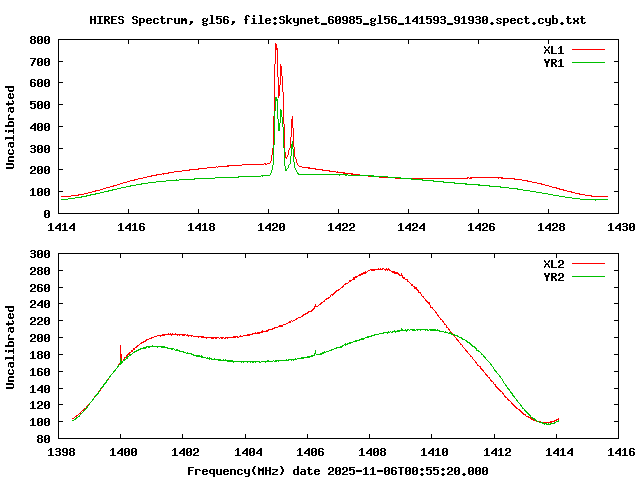Screen dimensions: 640x480
Task: Click the red line sample beside XL1
Action: click(589, 50)
